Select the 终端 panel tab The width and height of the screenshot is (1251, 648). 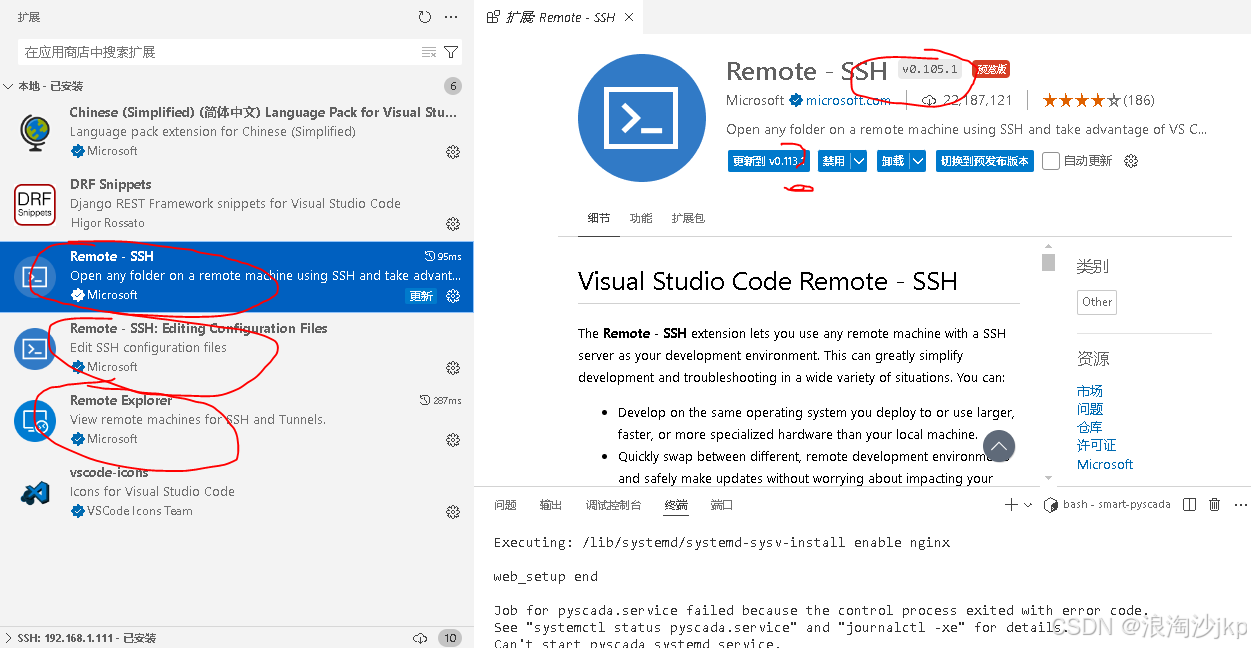coord(676,505)
